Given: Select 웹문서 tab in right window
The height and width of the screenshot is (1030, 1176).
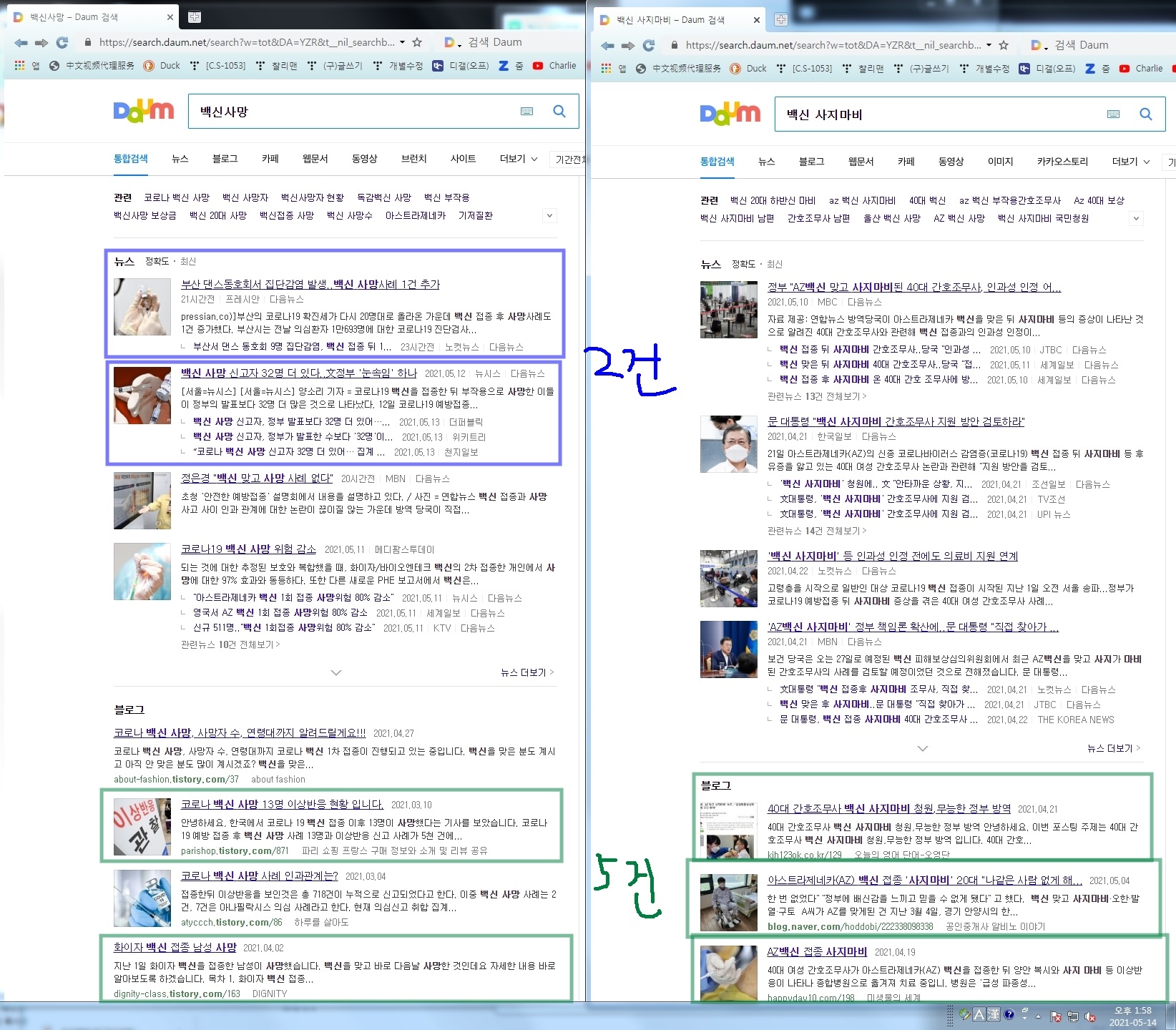Looking at the screenshot, I should (x=861, y=162).
